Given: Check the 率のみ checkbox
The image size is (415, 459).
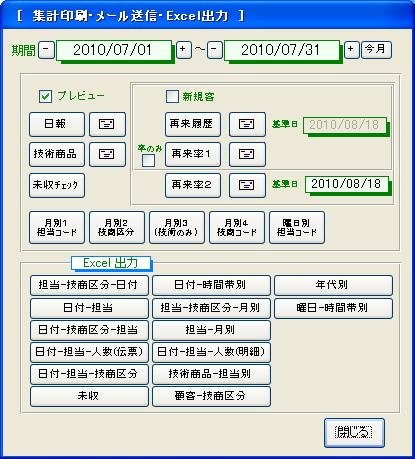Looking at the screenshot, I should point(148,161).
